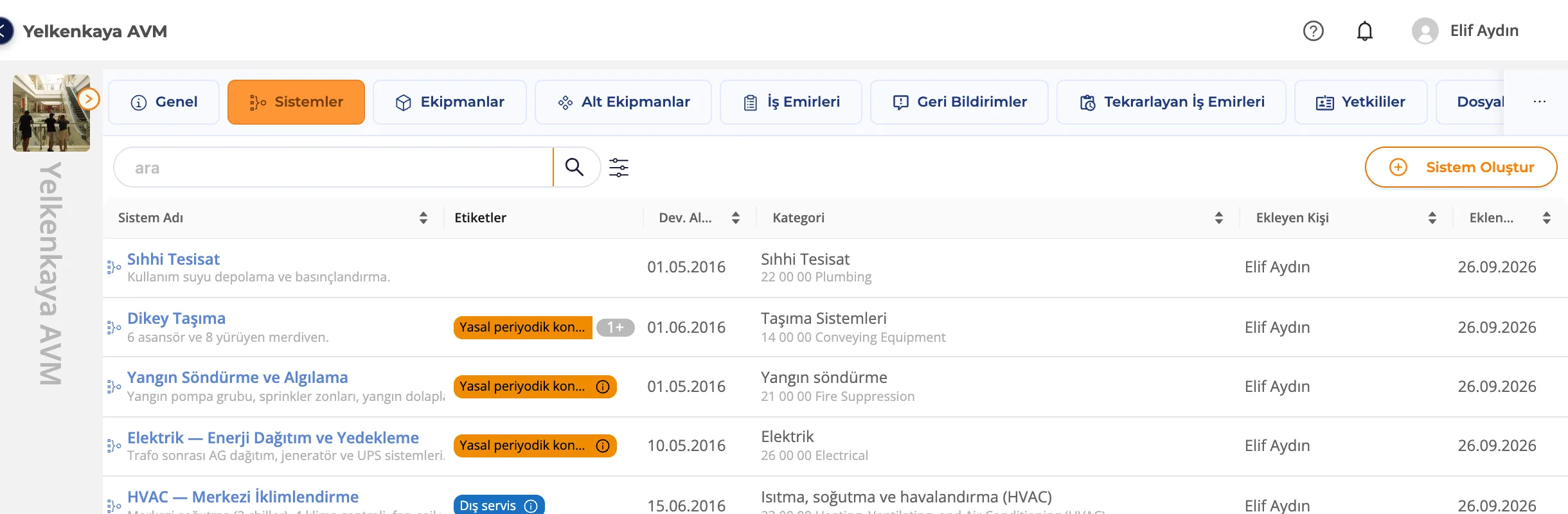This screenshot has width=1568, height=514.
Task: Click the Yelkenkaya AVM building thumbnail
Action: tap(51, 113)
